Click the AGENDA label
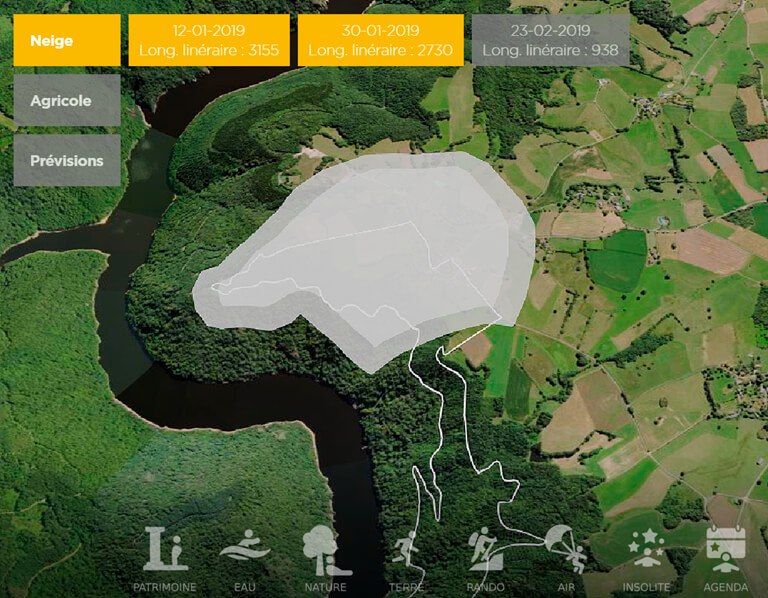Screen dimensions: 768x598 coord(726,587)
